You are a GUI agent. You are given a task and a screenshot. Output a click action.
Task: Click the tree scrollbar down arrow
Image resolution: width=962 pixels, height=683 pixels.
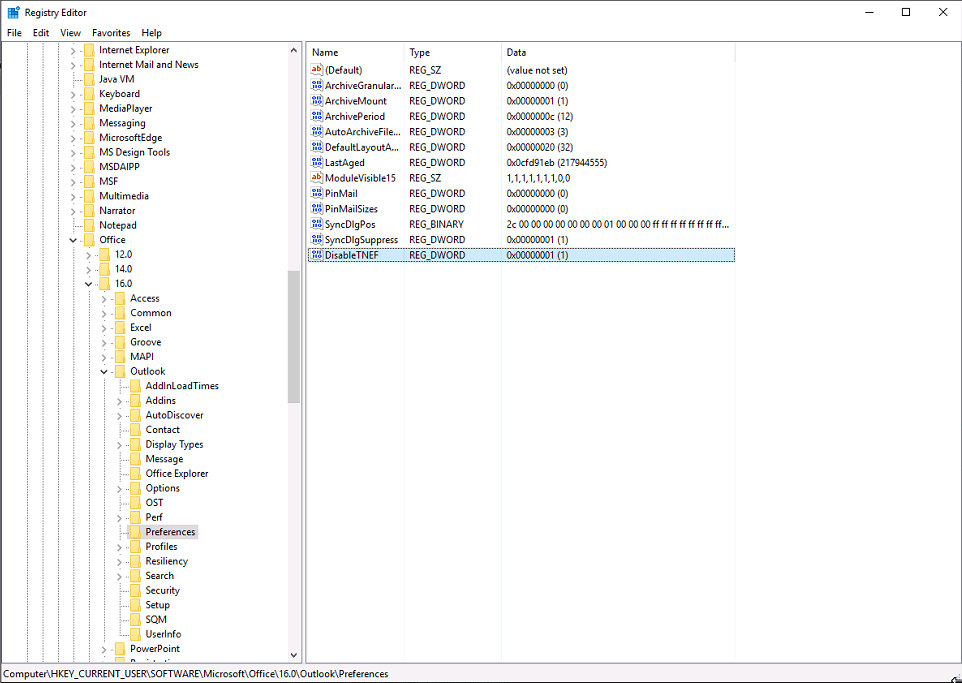coord(293,655)
